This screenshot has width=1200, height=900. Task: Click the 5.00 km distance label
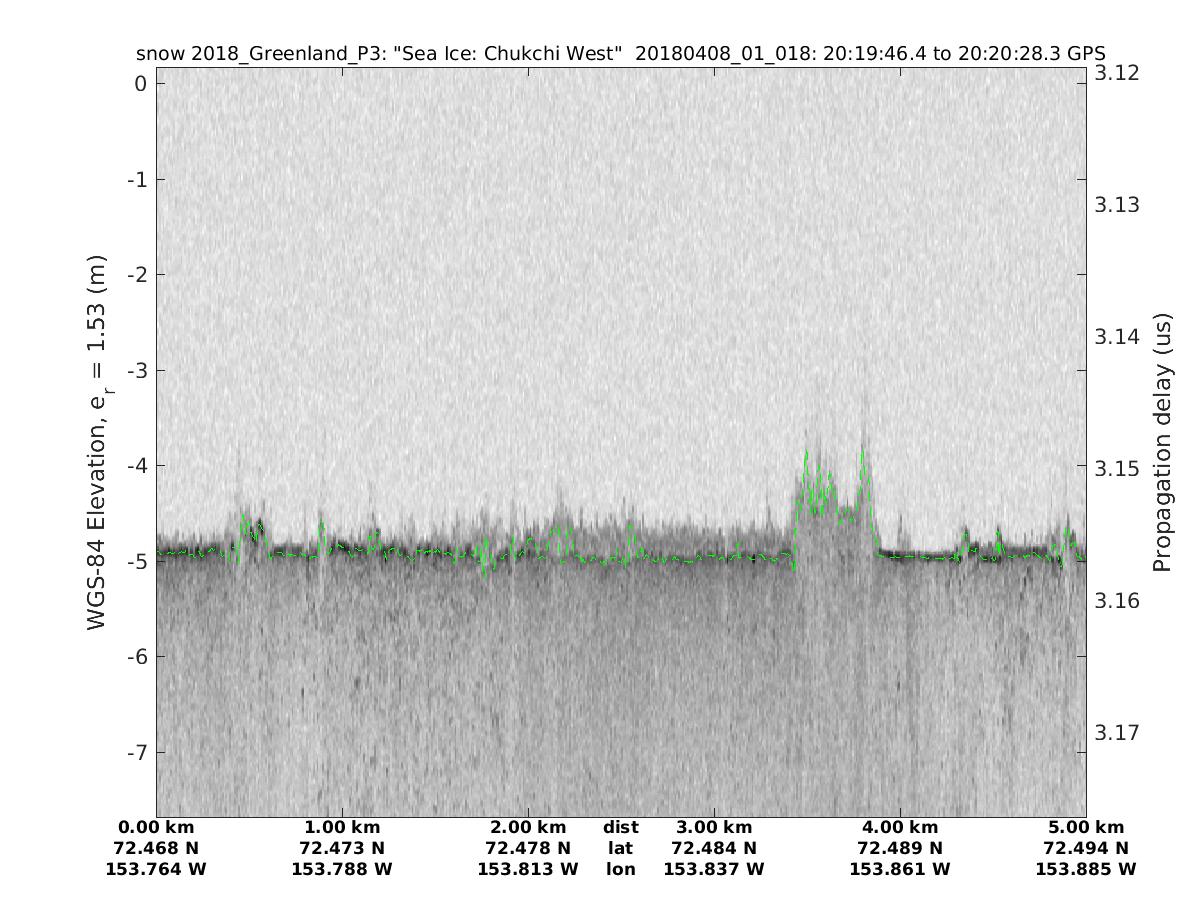pyautogui.click(x=1086, y=828)
